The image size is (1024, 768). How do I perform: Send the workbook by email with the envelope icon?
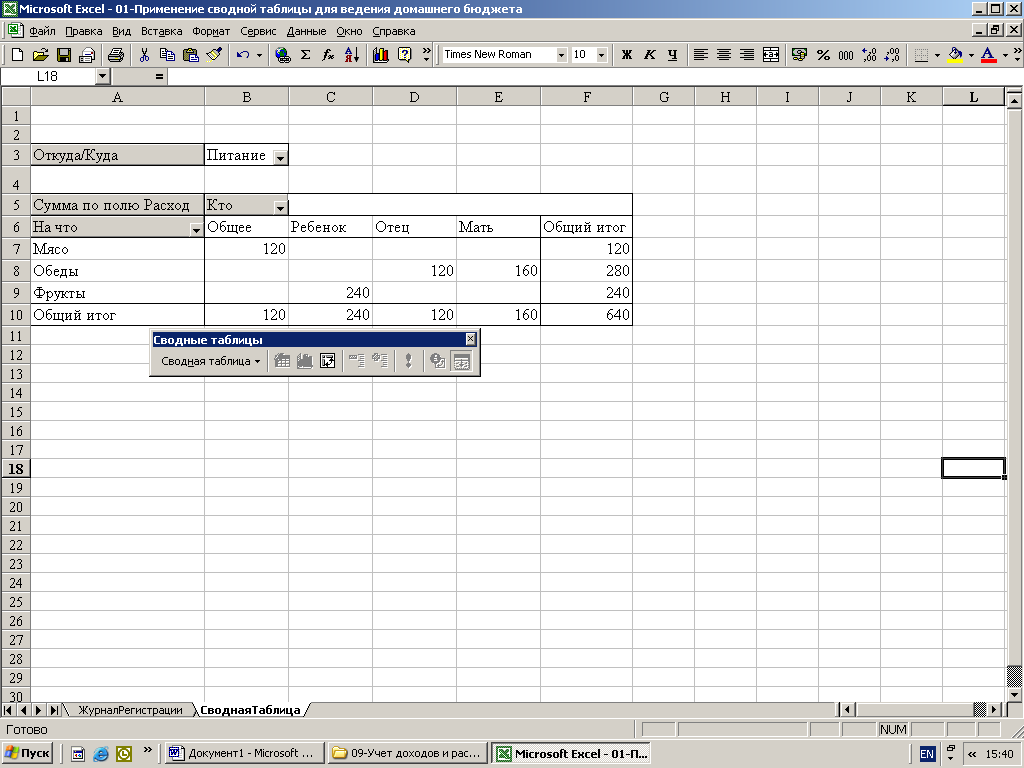point(86,55)
